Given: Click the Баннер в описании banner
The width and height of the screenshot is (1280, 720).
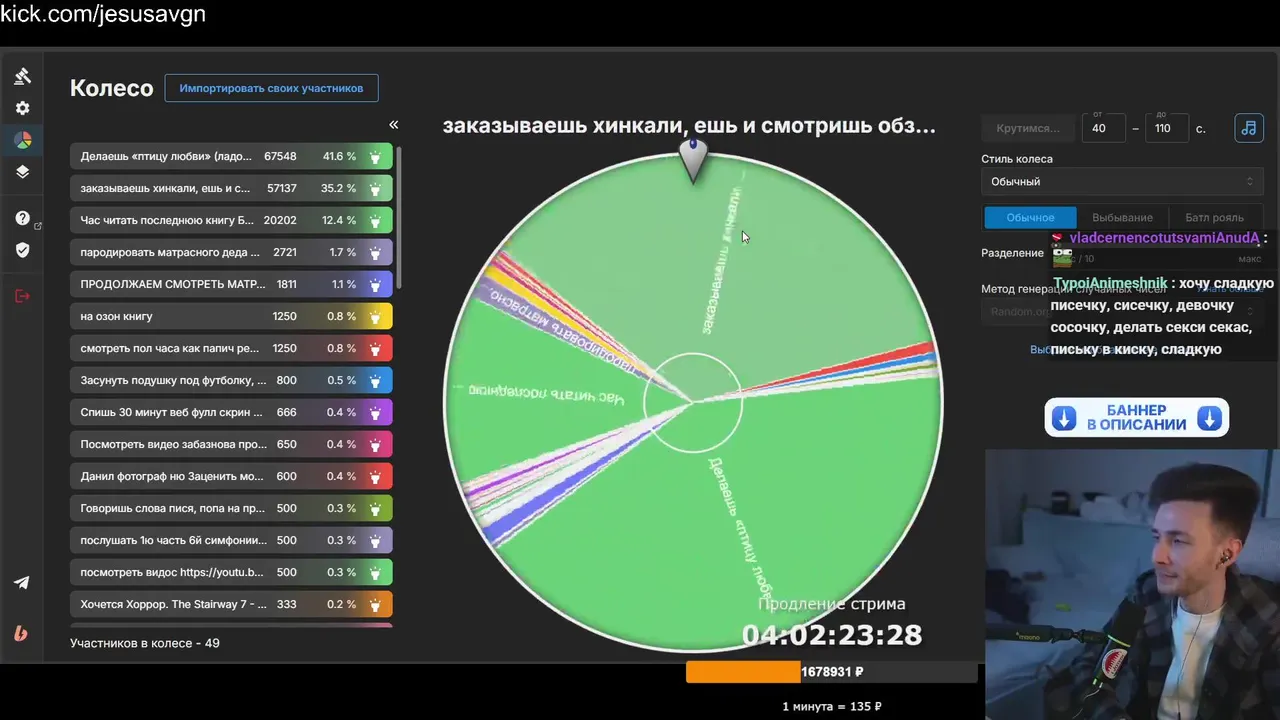Looking at the screenshot, I should 1137,418.
